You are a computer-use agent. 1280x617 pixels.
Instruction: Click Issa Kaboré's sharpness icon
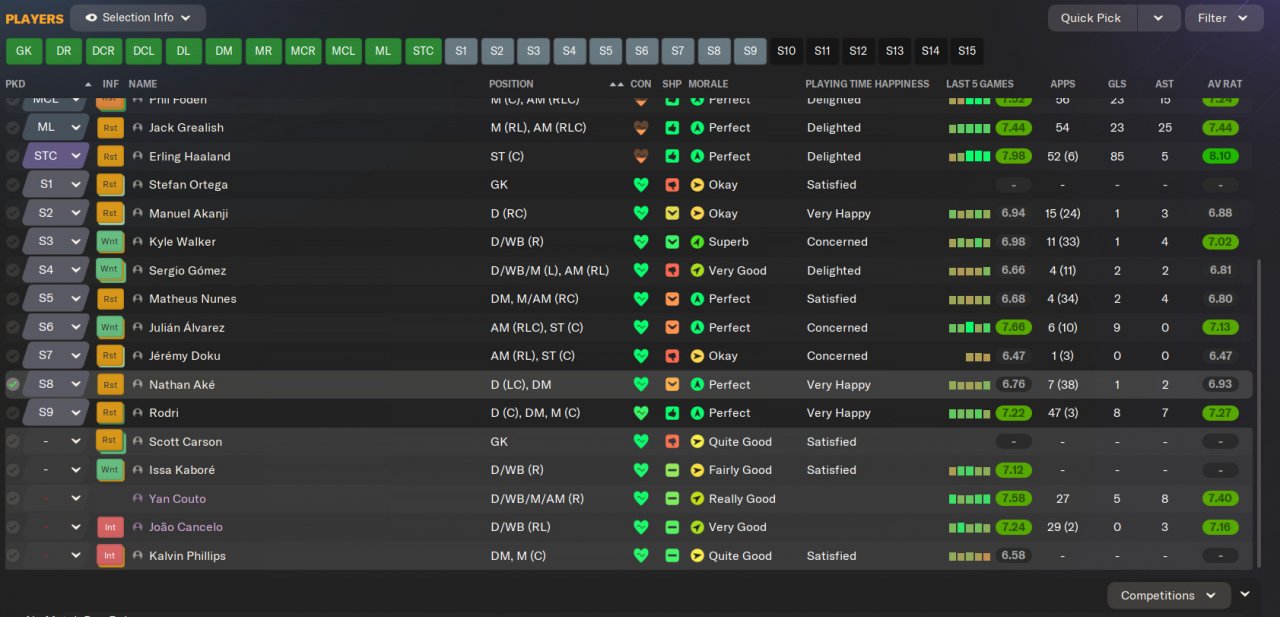coord(672,470)
